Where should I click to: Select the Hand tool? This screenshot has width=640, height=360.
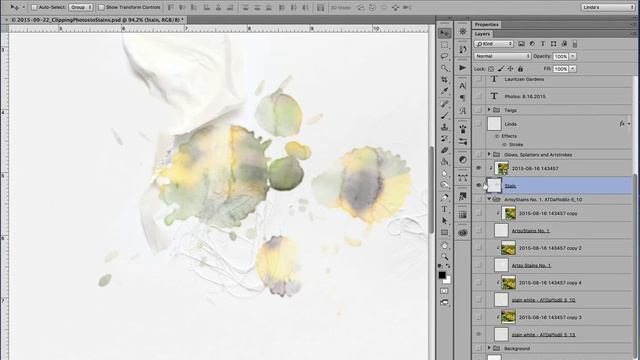[x=444, y=245]
